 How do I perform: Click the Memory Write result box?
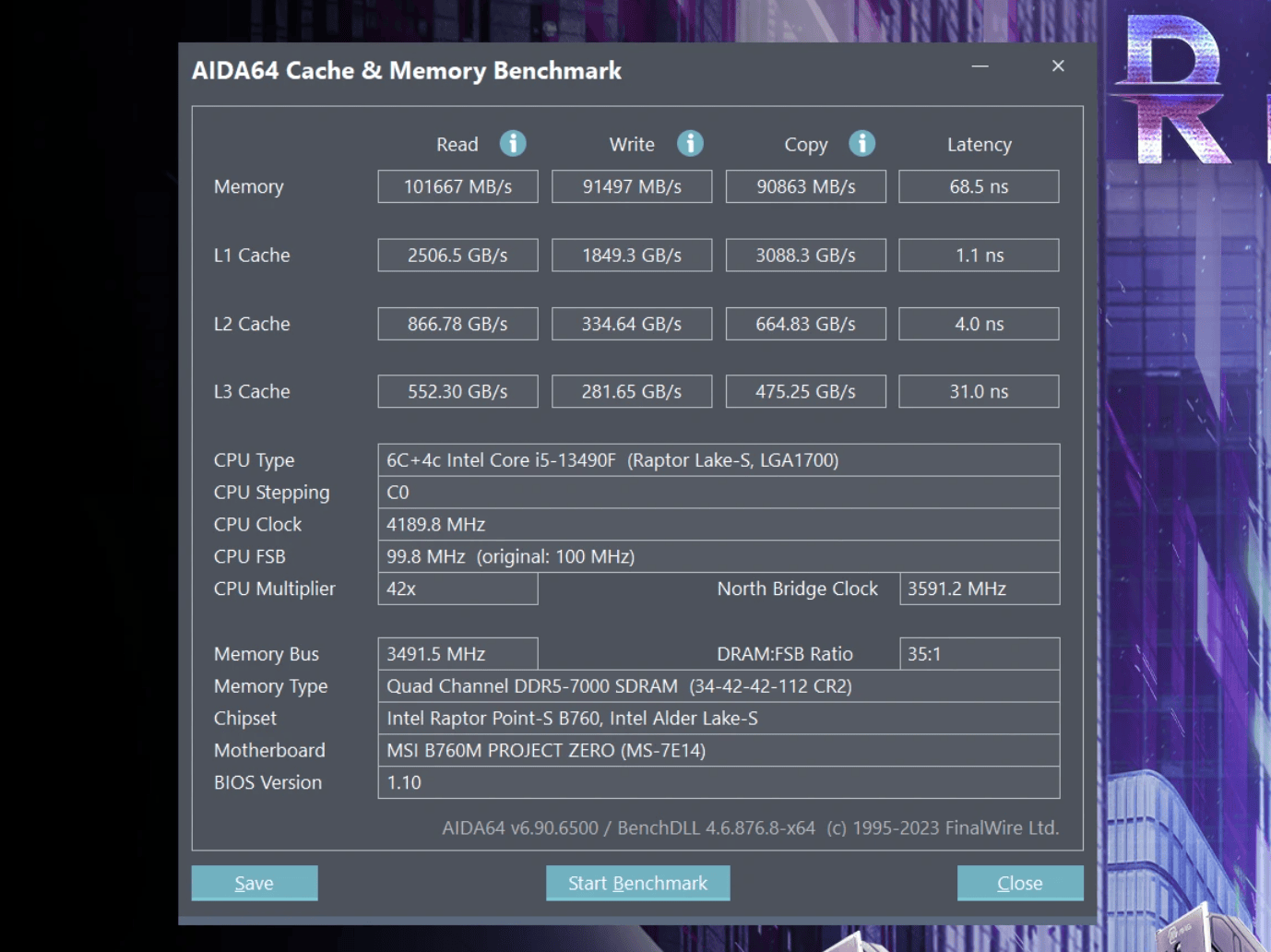click(632, 186)
